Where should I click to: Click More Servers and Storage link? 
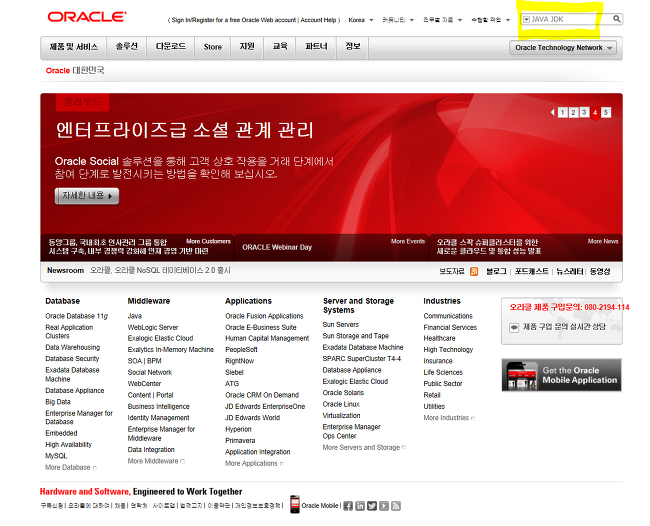point(364,448)
